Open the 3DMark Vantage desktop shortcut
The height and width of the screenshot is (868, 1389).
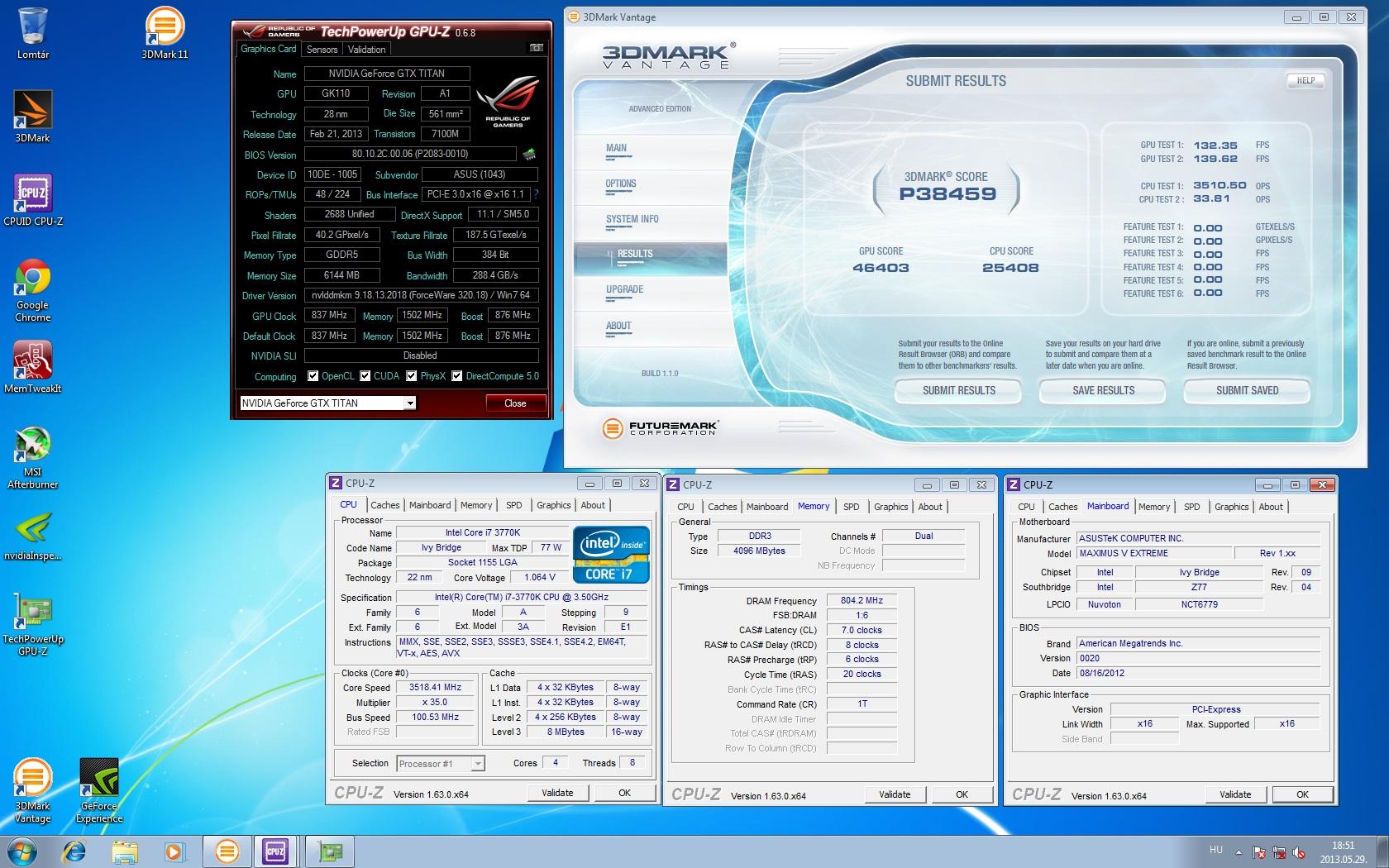[x=33, y=791]
